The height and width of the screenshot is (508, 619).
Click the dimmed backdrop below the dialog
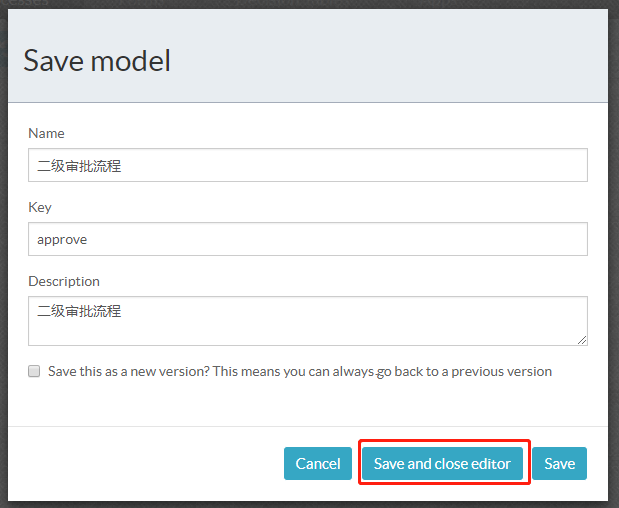coord(300,503)
